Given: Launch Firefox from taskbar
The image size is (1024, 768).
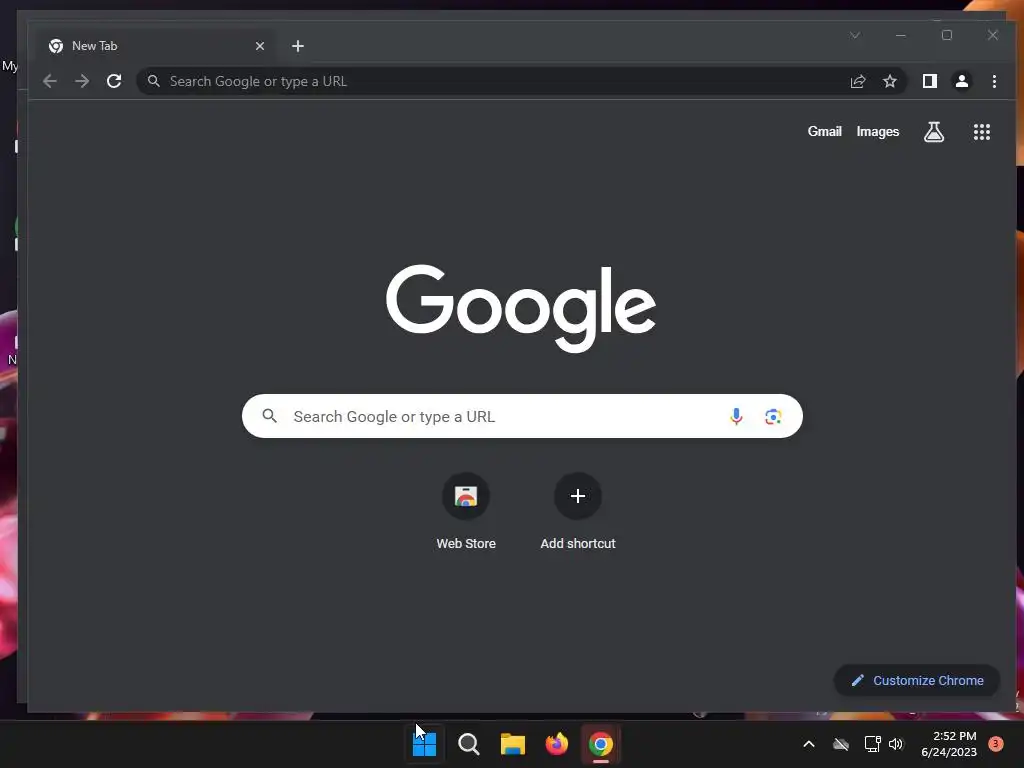Looking at the screenshot, I should click(x=556, y=744).
